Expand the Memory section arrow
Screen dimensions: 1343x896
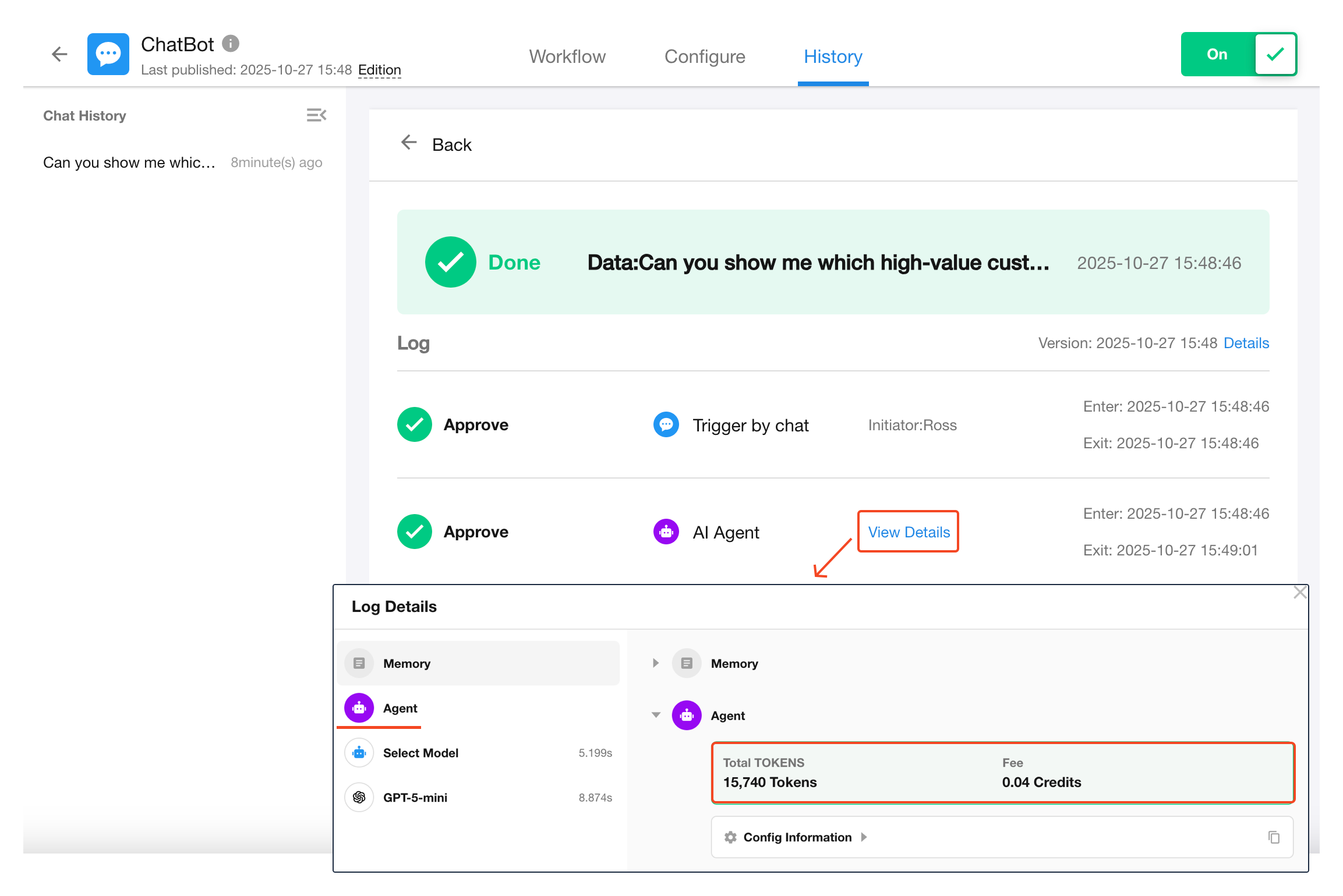tap(656, 663)
